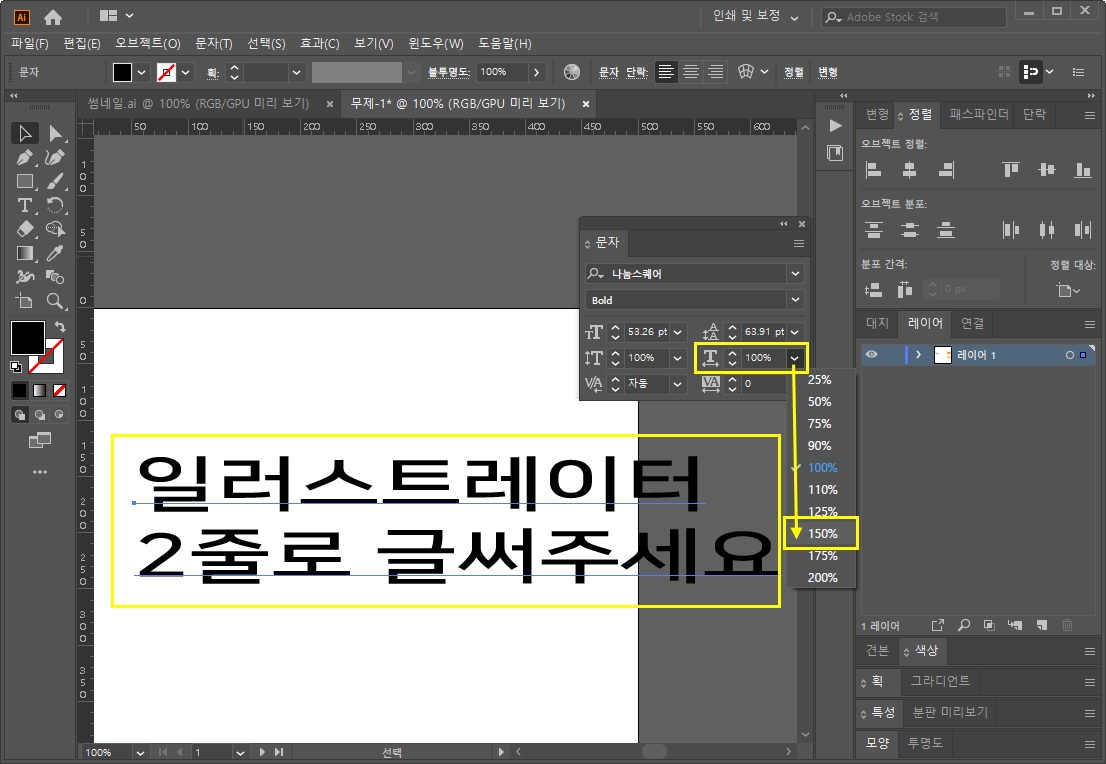Open zoom level dropdown at bottom
Viewport: 1106px width, 764px height.
140,753
